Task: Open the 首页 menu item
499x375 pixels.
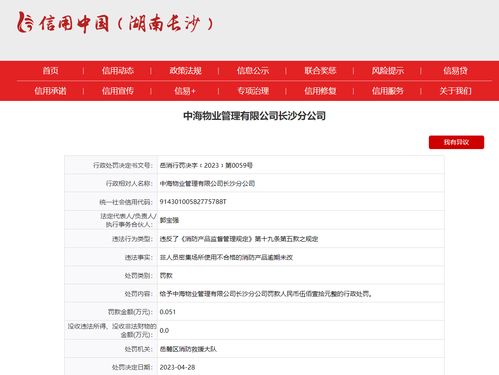Action: tap(50, 71)
